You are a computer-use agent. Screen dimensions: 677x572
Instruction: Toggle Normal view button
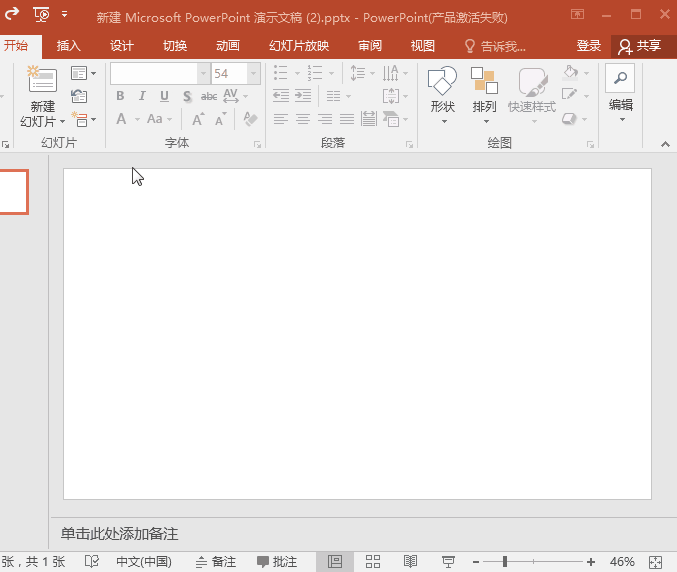coord(335,562)
